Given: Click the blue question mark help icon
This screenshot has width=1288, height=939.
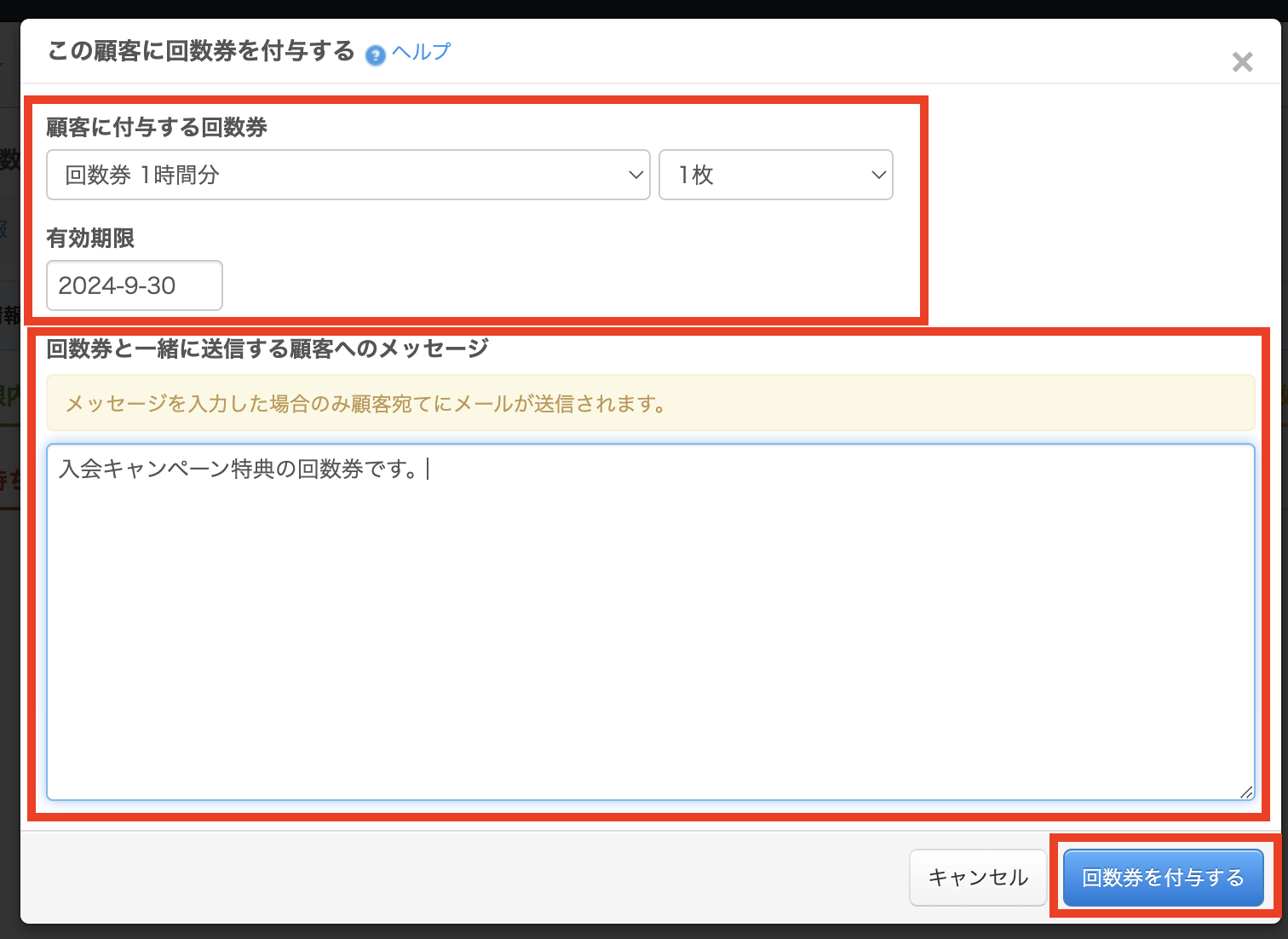Looking at the screenshot, I should point(375,55).
